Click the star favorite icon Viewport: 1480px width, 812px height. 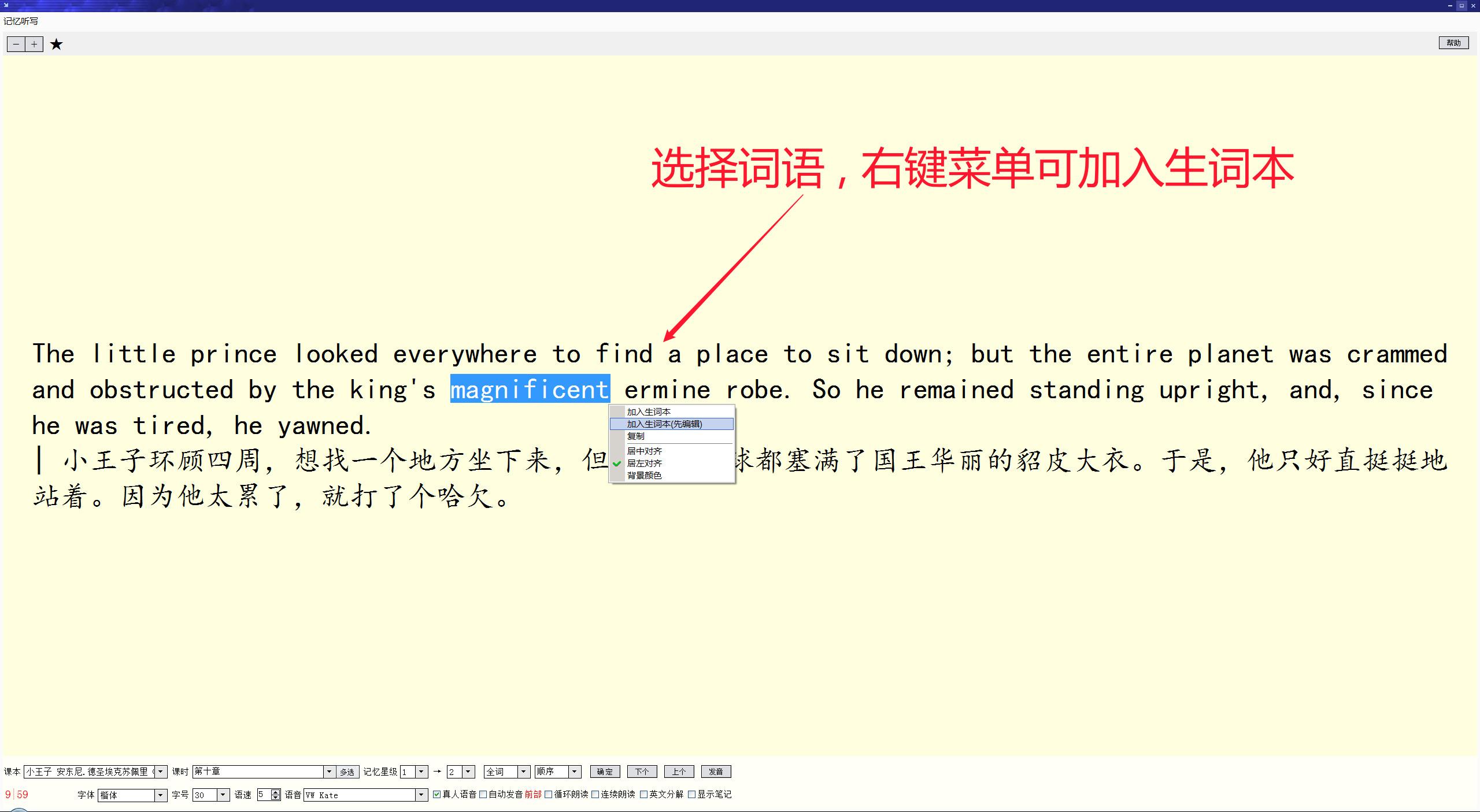[56, 45]
